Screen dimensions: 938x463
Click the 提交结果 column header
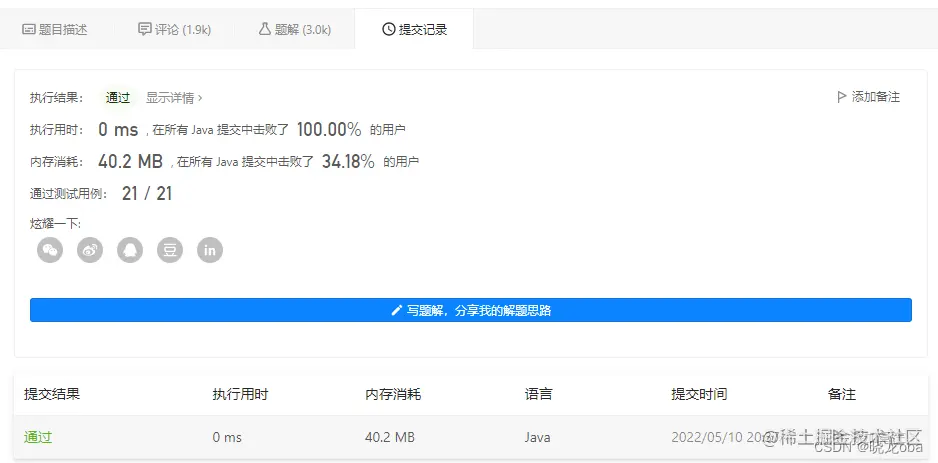(x=52, y=394)
